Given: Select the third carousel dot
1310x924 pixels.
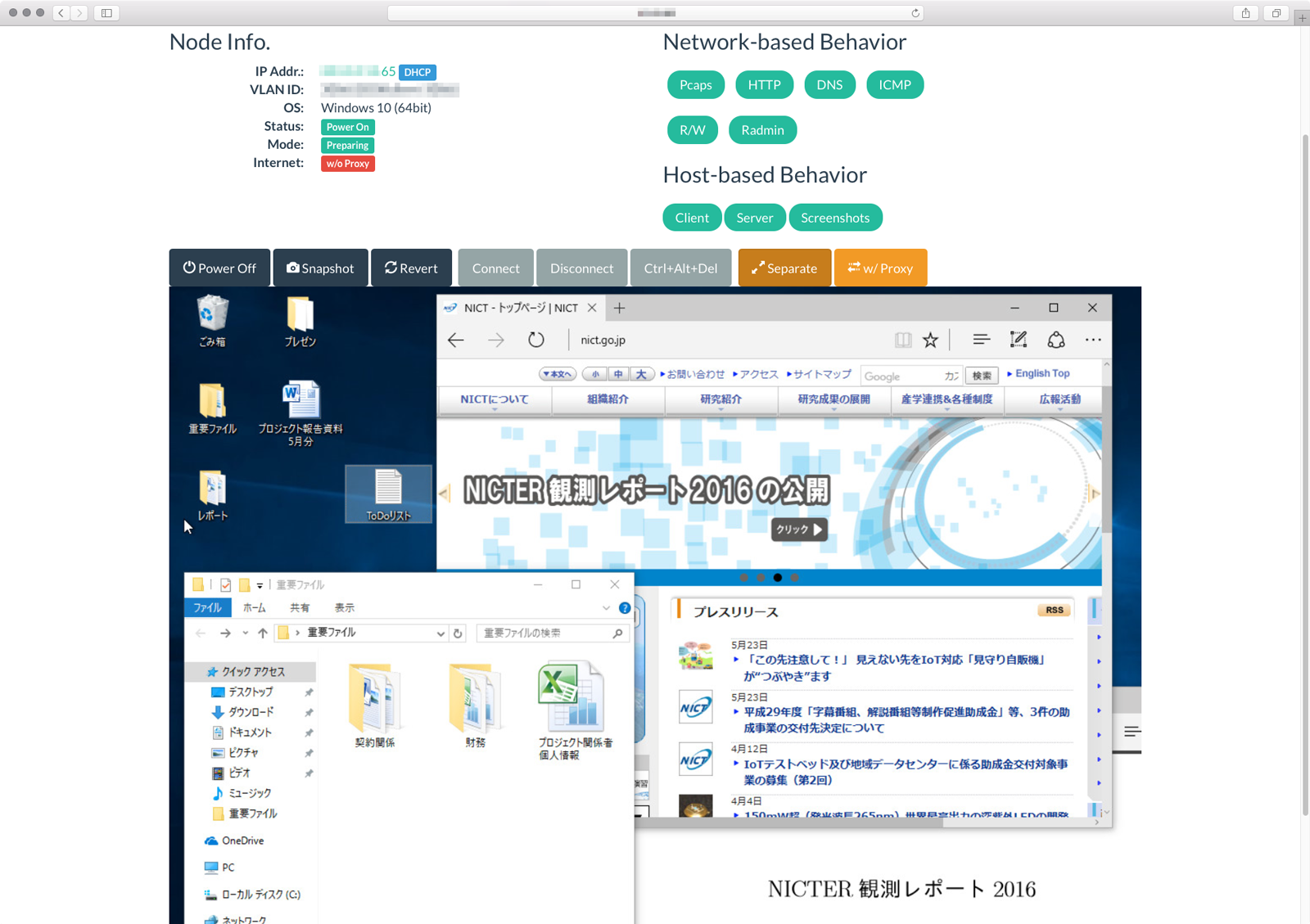Looking at the screenshot, I should click(x=778, y=578).
